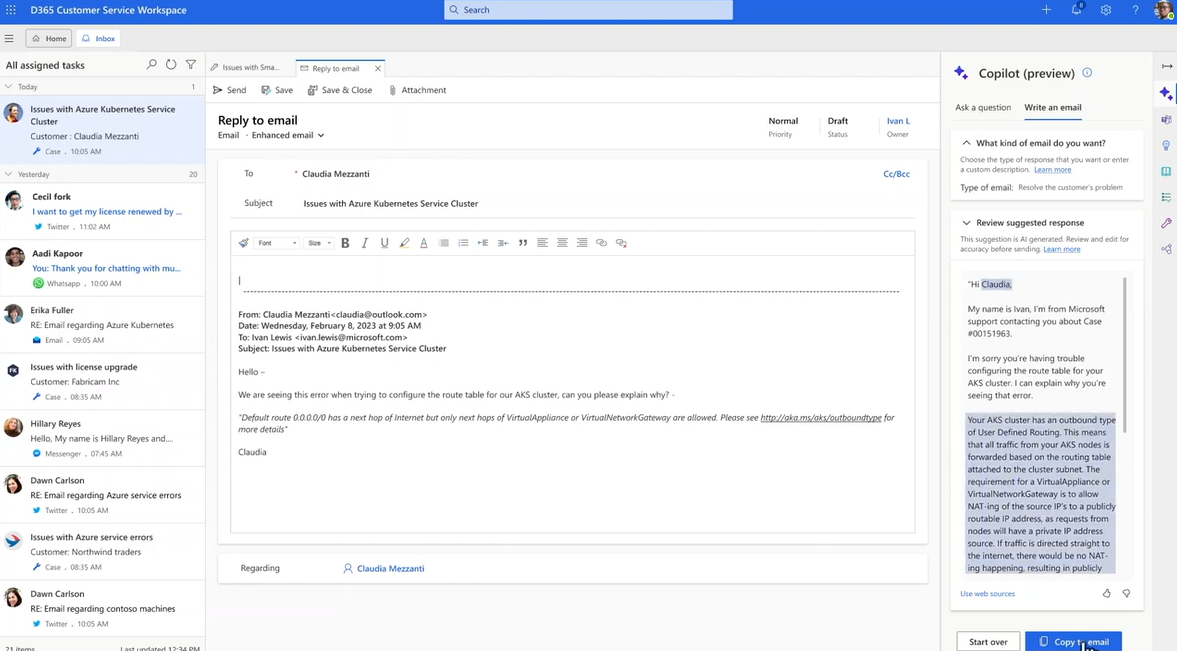Give thumbs down to suggested response
Viewport: 1177px width, 651px height.
(x=1126, y=593)
